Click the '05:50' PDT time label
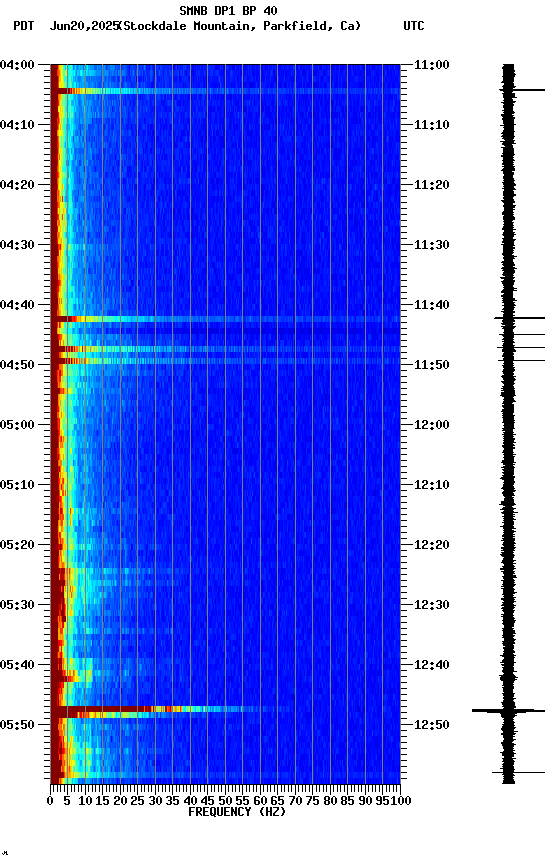The image size is (552, 864). pos(17,725)
